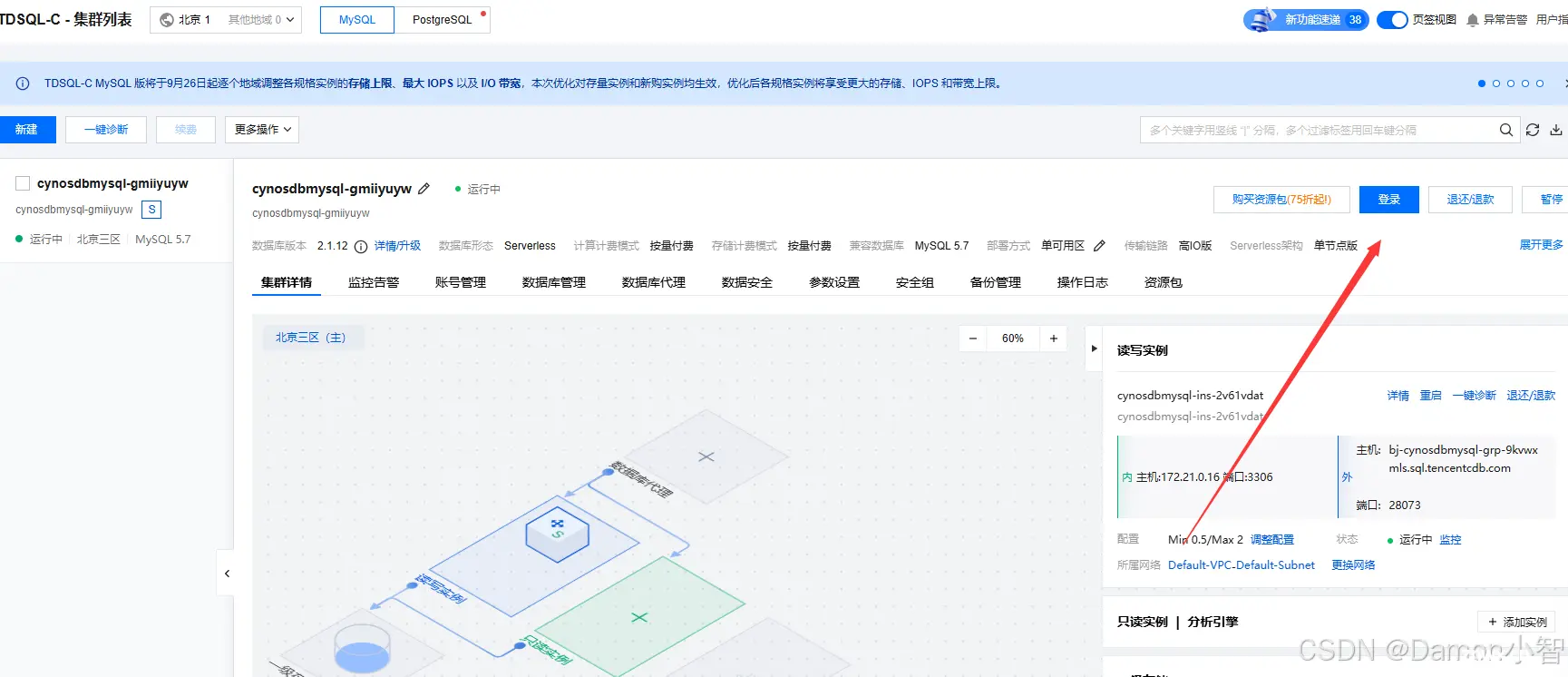The width and height of the screenshot is (1568, 677).
Task: Open the 数据库管理 tab
Action: 554,282
